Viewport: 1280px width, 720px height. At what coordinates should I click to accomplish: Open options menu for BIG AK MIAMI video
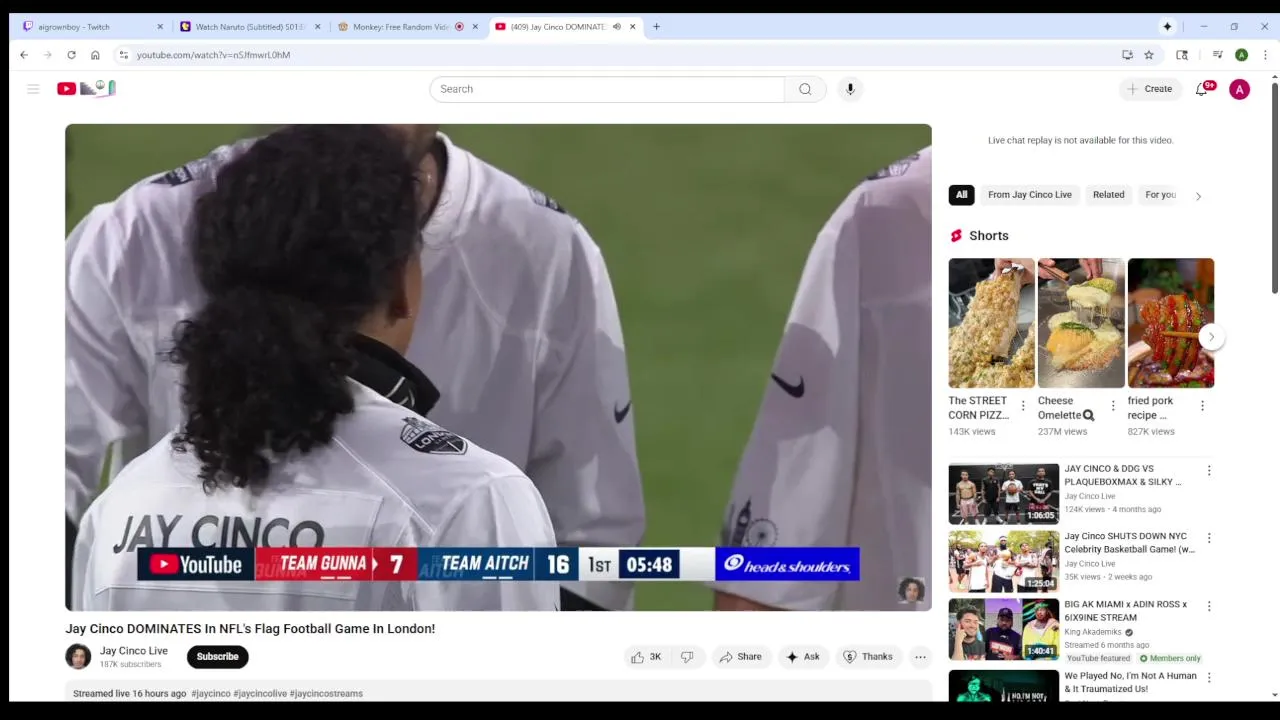coord(1209,606)
